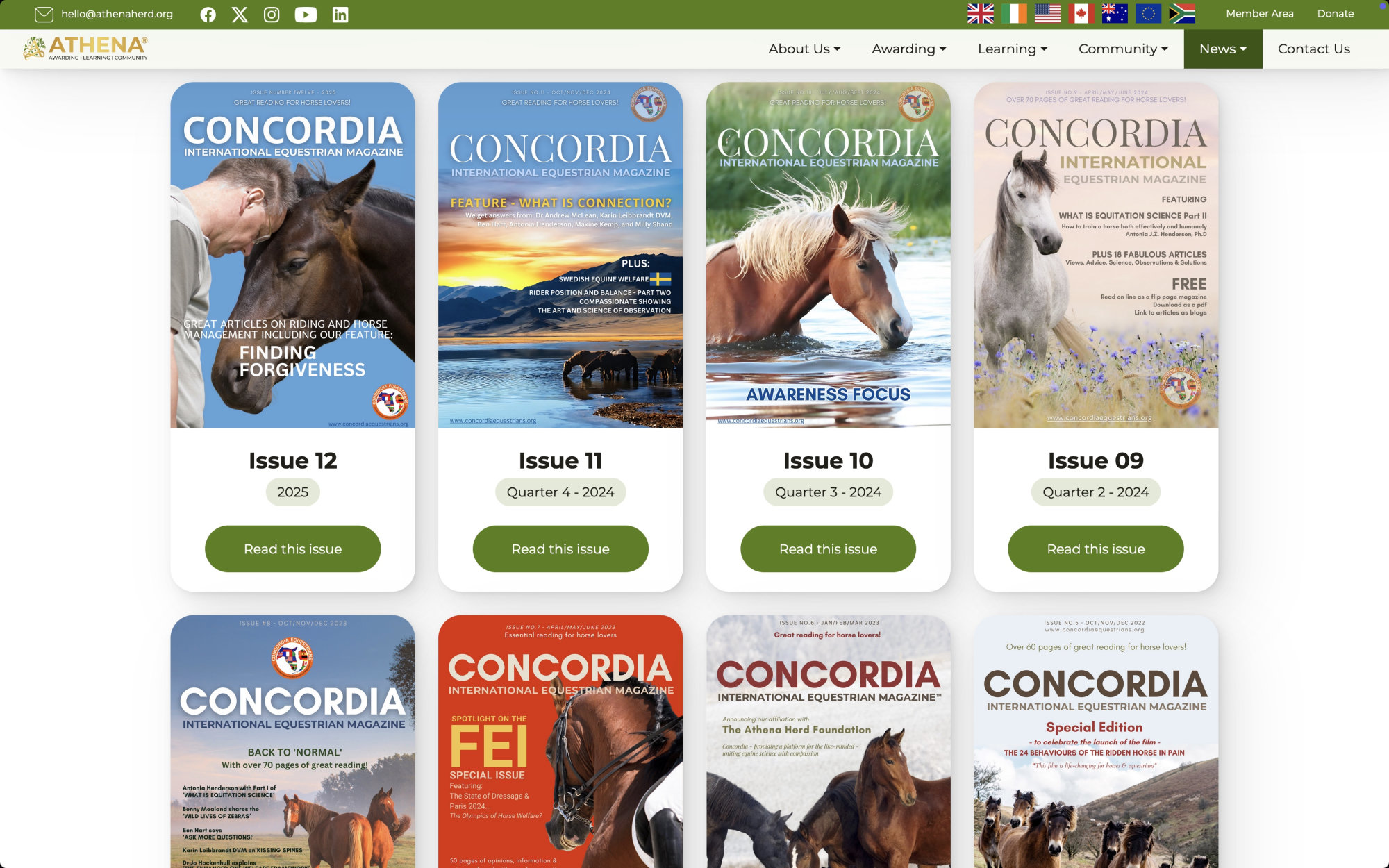Screen dimensions: 1389x868
Task: Open the Athena Herd Foundation issue 6 cover
Action: pyautogui.click(x=828, y=742)
